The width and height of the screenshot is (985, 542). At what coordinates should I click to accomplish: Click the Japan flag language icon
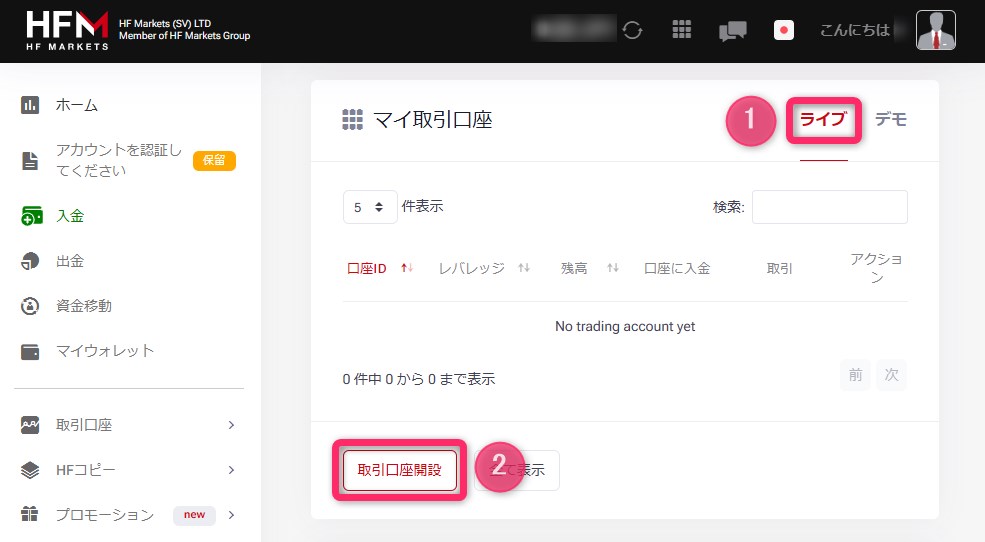(x=784, y=30)
